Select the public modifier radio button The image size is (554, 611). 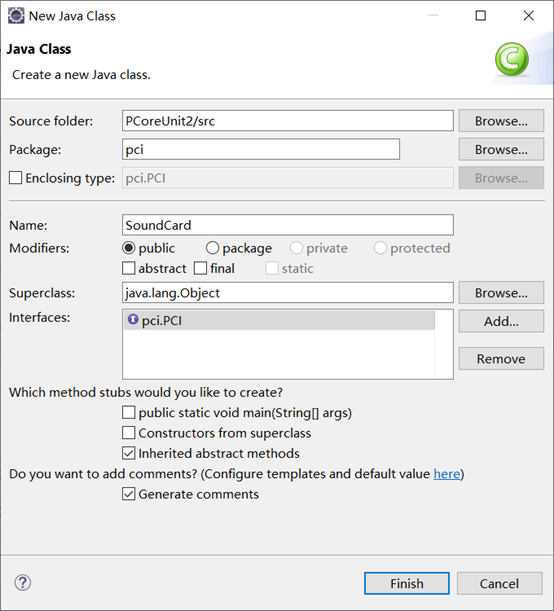pos(129,248)
